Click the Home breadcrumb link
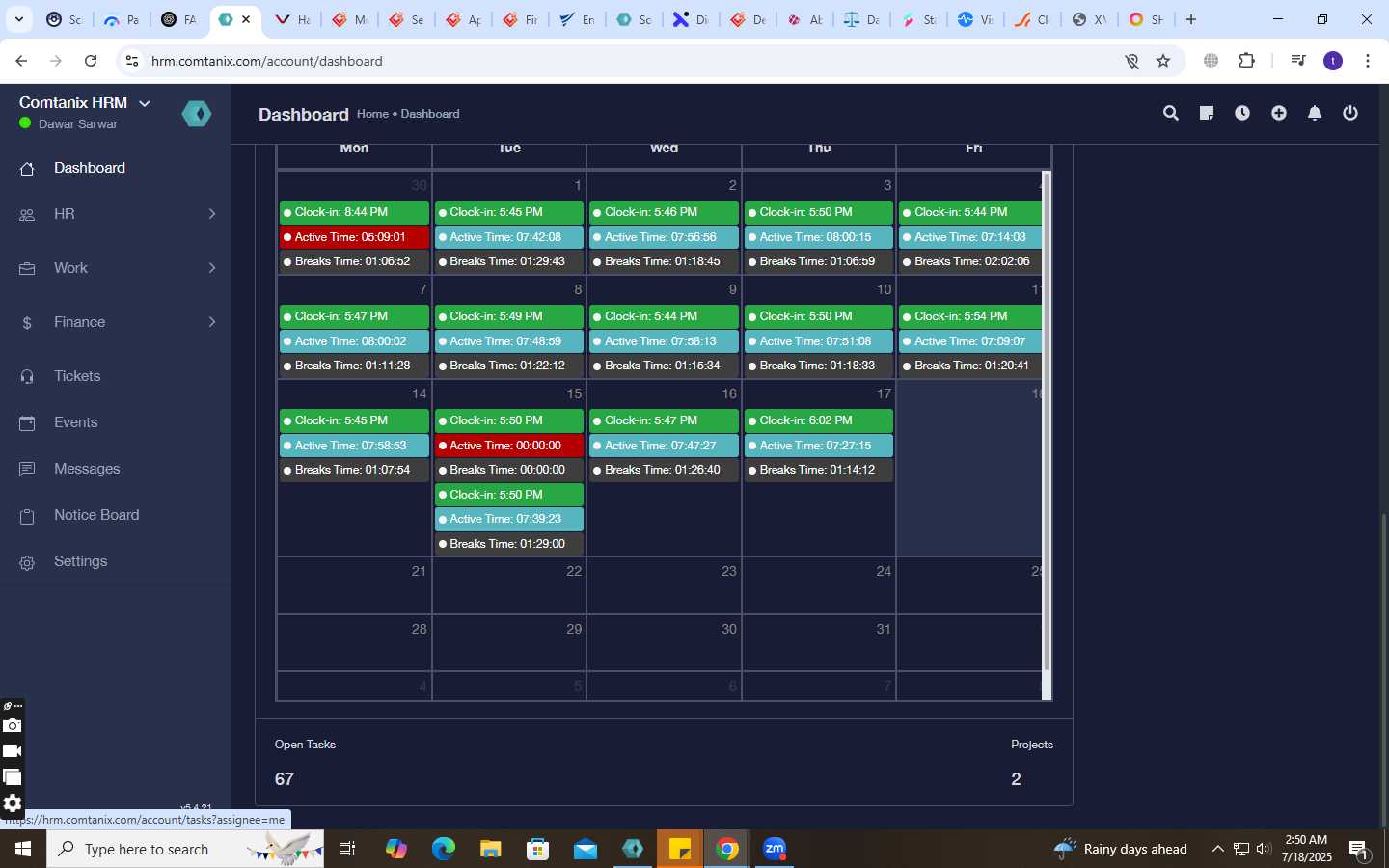Image resolution: width=1389 pixels, height=868 pixels. coord(372,114)
